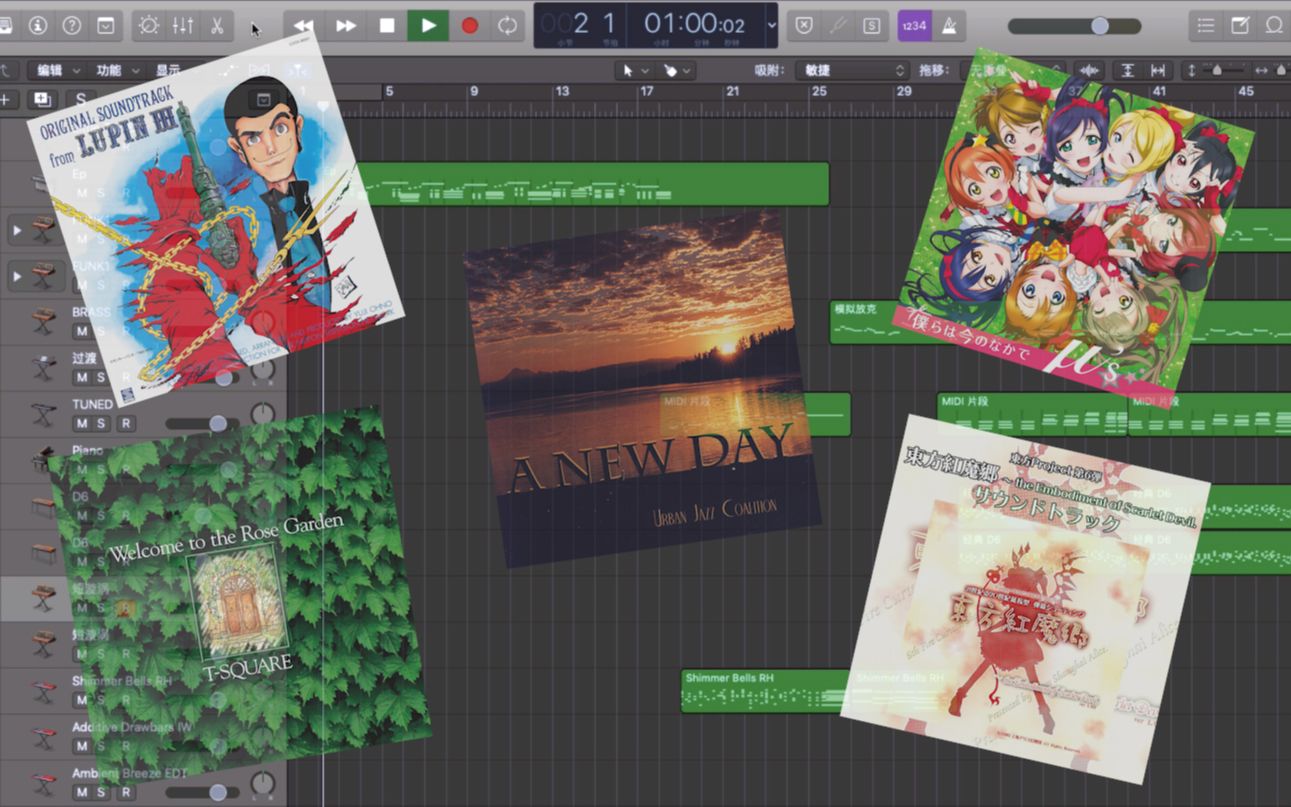This screenshot has height=807, width=1291.
Task: Select the BRASS track instrument icon
Action: [x=43, y=321]
